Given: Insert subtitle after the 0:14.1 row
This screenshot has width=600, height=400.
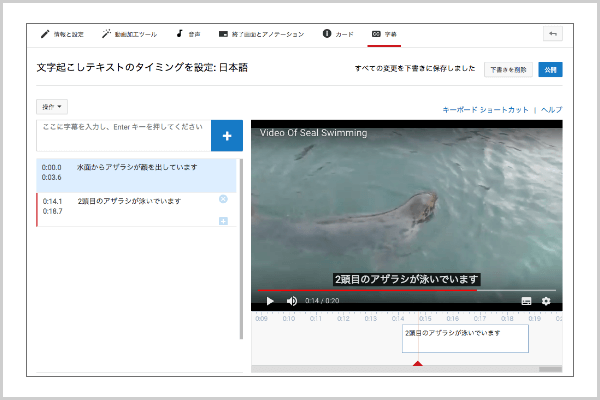Looking at the screenshot, I should point(223,221).
